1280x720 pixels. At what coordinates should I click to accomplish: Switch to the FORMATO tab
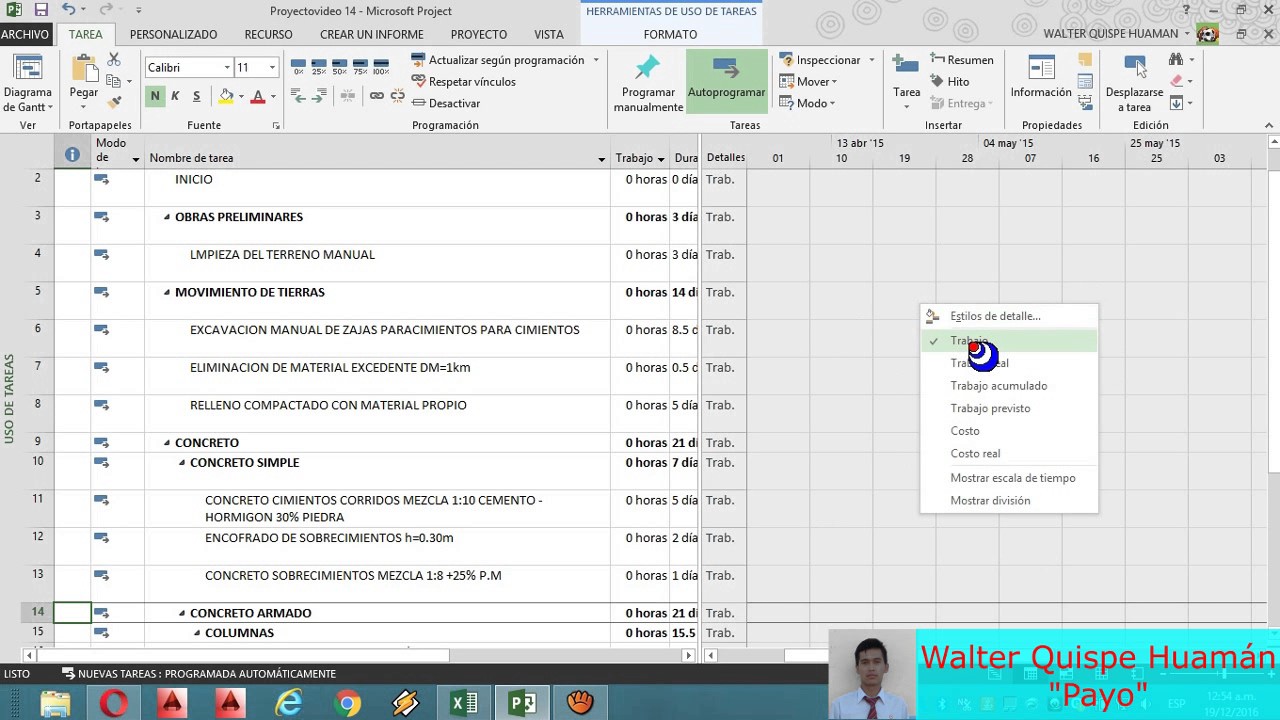click(x=670, y=34)
